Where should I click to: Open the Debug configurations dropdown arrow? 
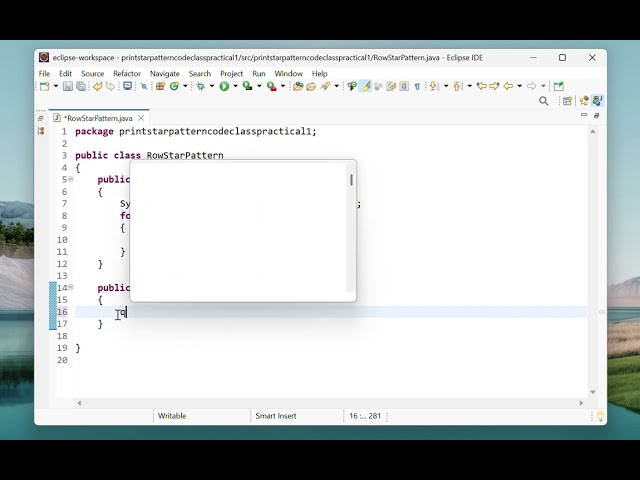tap(211, 86)
